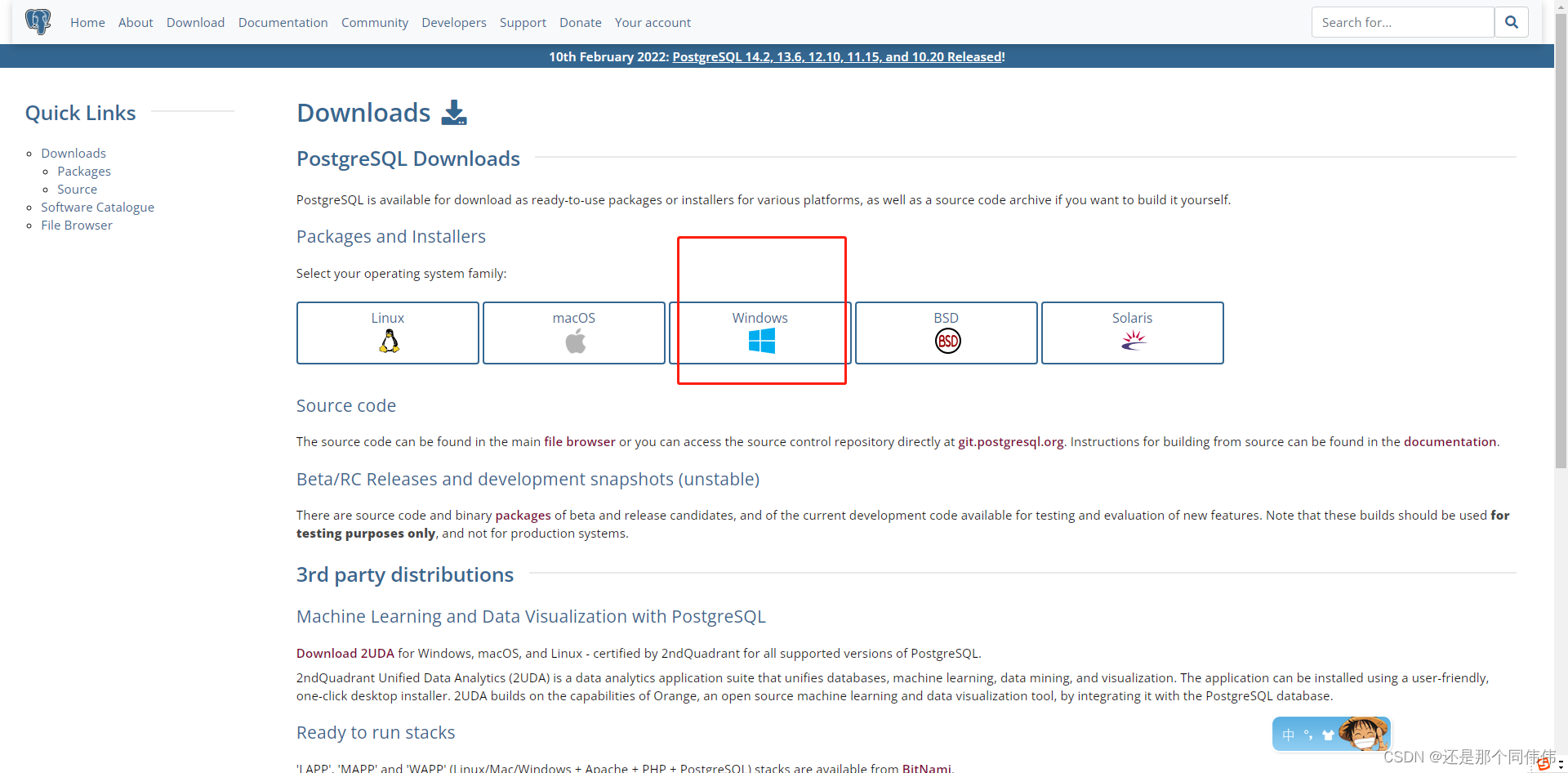Click the vertical page scrollbar thumb

tap(1561, 241)
